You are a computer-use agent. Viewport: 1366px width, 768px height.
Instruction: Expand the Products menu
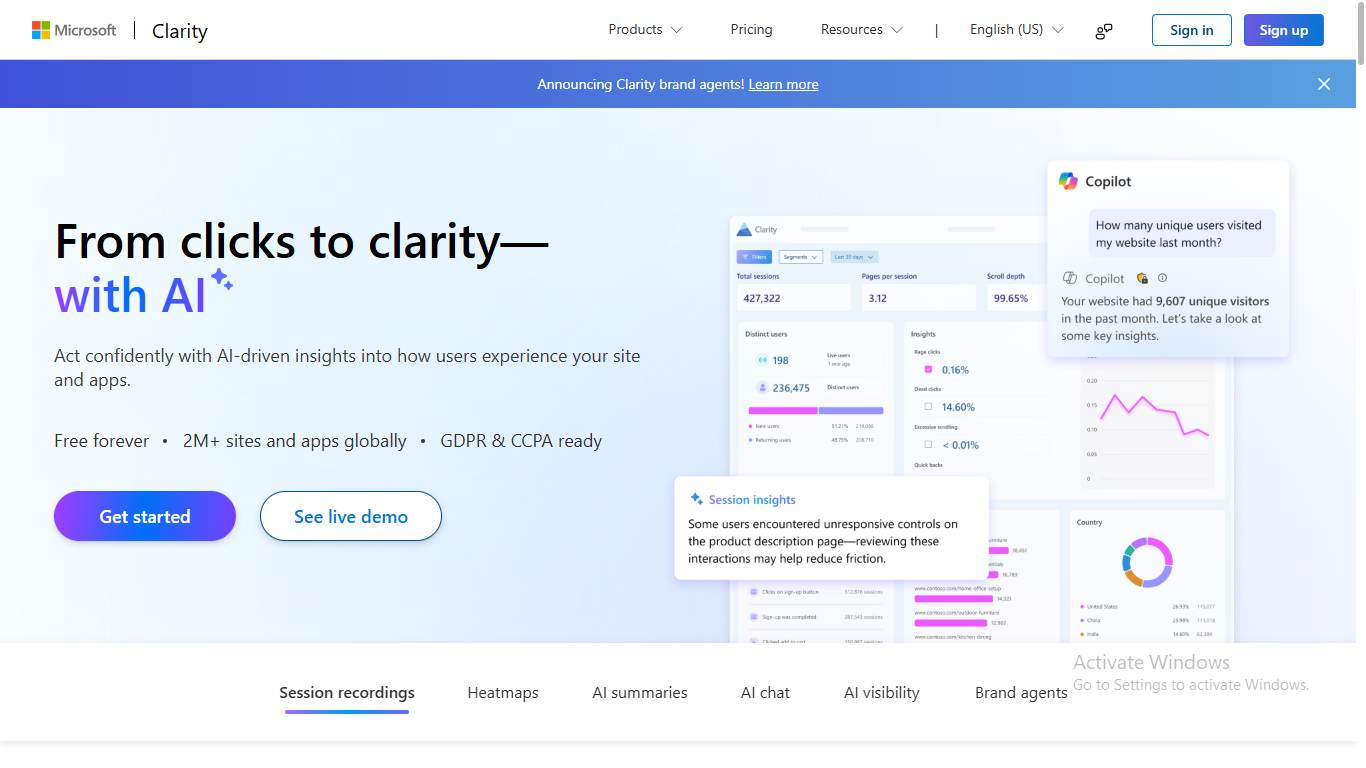coord(645,30)
